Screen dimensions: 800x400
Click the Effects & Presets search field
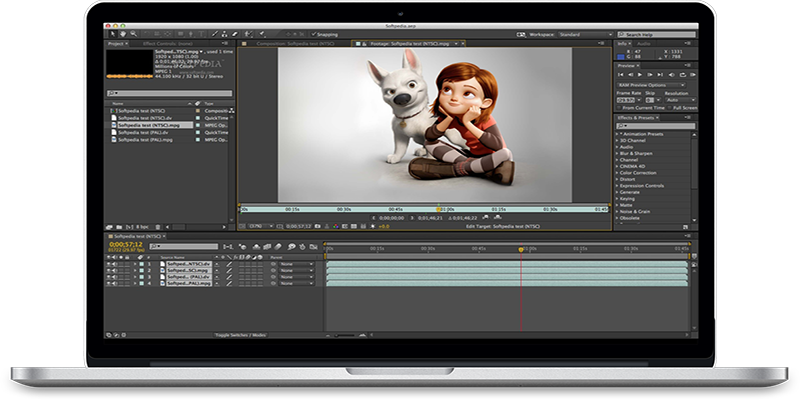coord(656,126)
